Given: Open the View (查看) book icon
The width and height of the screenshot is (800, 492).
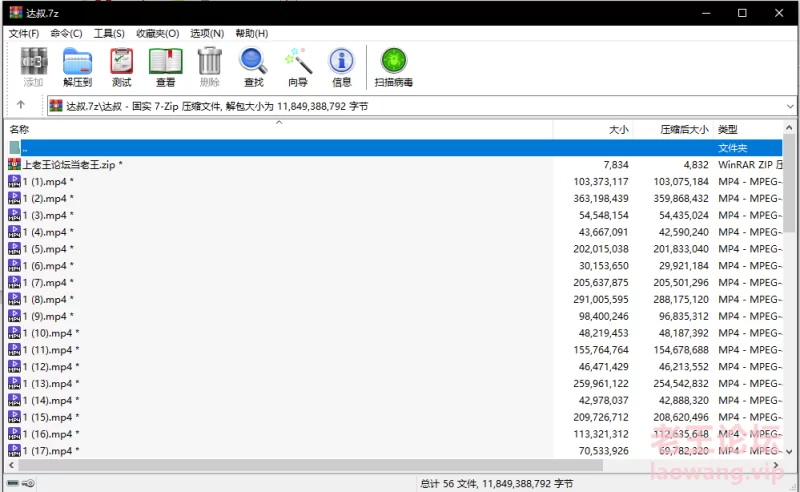Looking at the screenshot, I should (165, 61).
